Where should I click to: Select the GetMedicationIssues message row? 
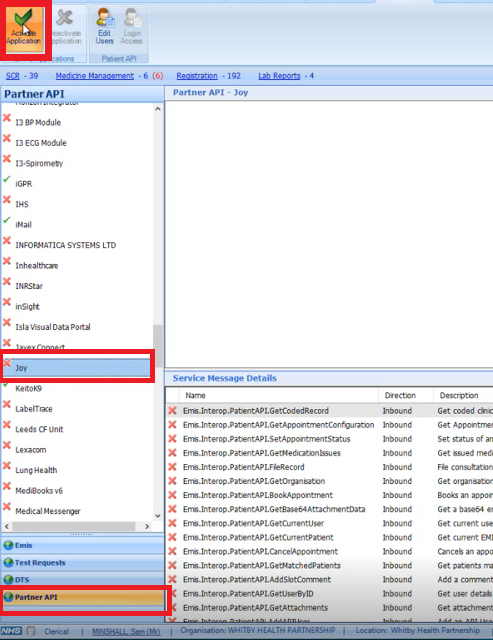[x=330, y=453]
